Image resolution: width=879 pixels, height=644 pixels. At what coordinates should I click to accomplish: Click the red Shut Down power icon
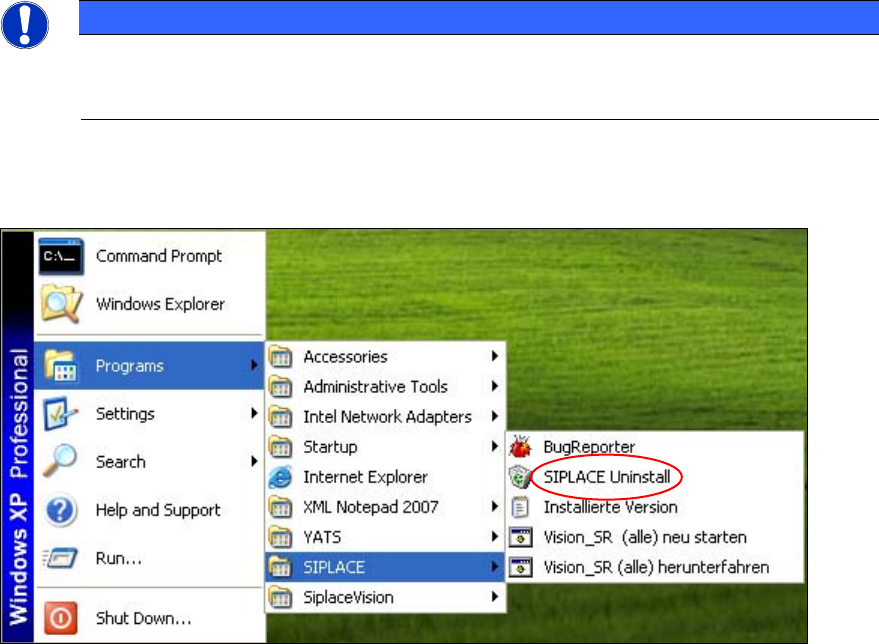[x=61, y=618]
